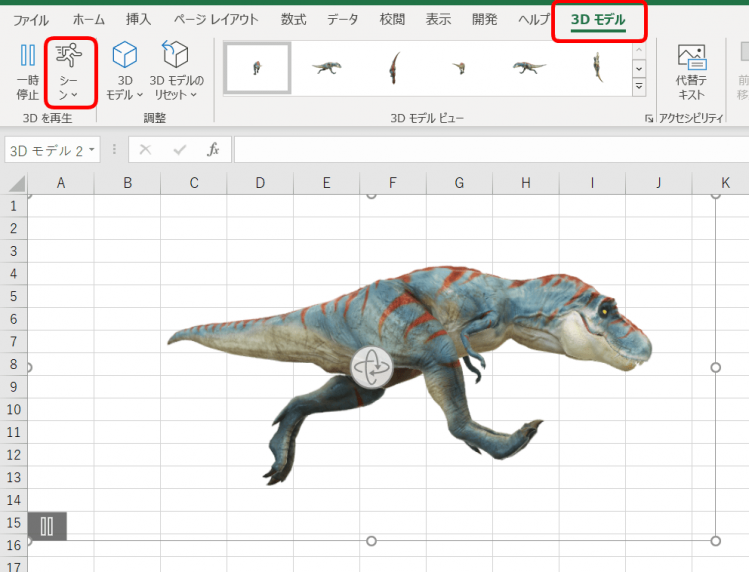The width and height of the screenshot is (749, 572).
Task: Select column K header
Action: point(725,183)
